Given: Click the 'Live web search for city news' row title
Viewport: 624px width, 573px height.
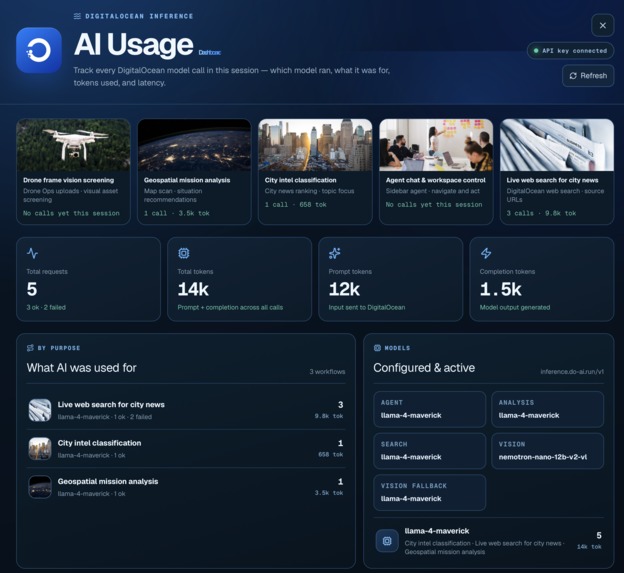Looking at the screenshot, I should tap(111, 405).
